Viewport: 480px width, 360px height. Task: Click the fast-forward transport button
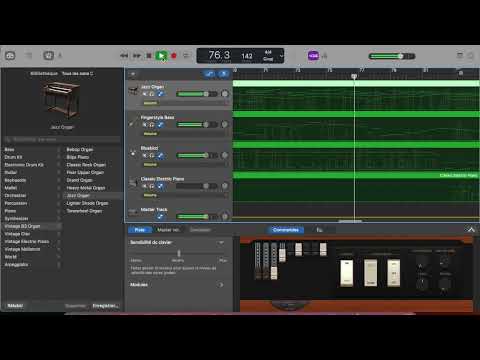tap(137, 56)
